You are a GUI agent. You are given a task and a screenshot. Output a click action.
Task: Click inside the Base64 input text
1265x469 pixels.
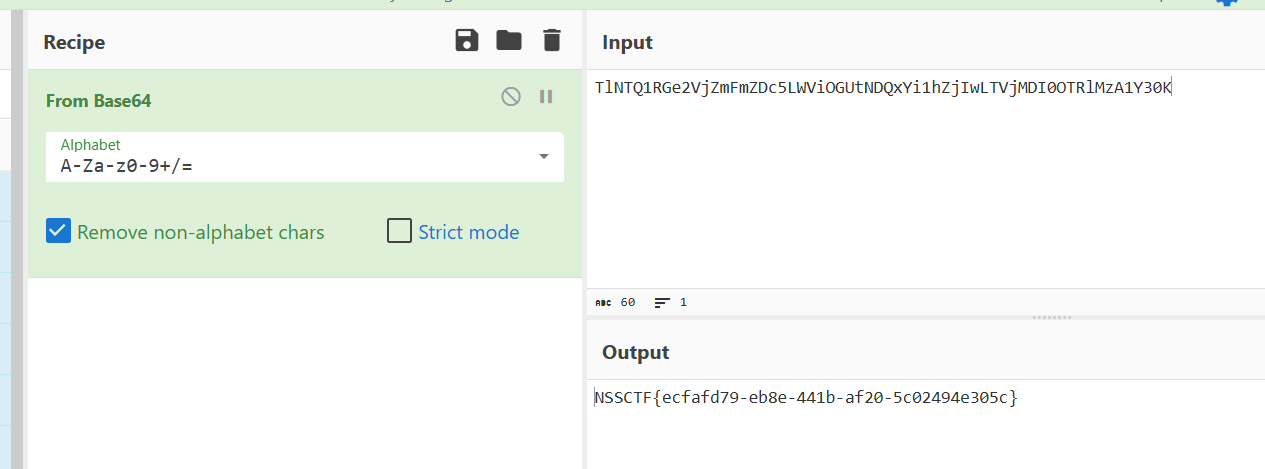[882, 88]
